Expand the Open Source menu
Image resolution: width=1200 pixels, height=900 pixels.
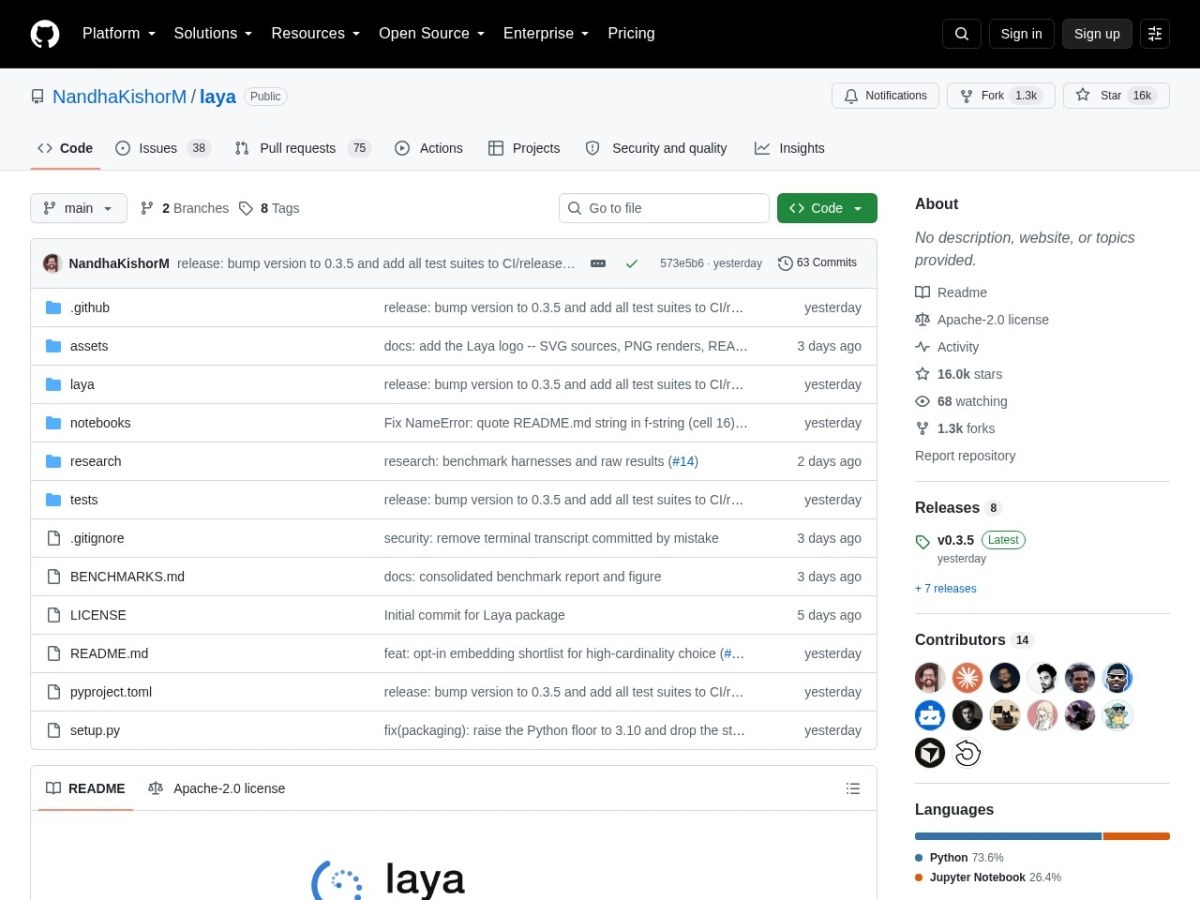tap(432, 33)
